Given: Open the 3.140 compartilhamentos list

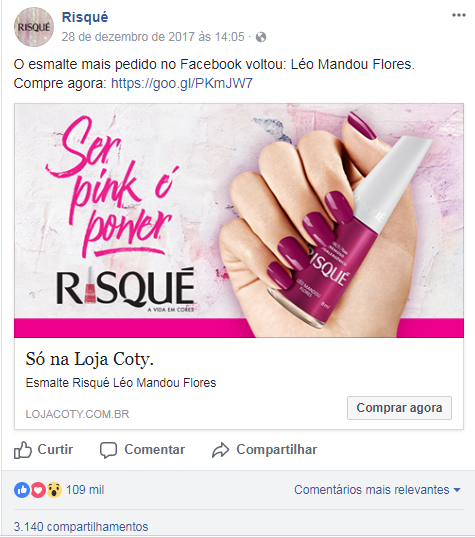Looking at the screenshot, I should pyautogui.click(x=81, y=527).
